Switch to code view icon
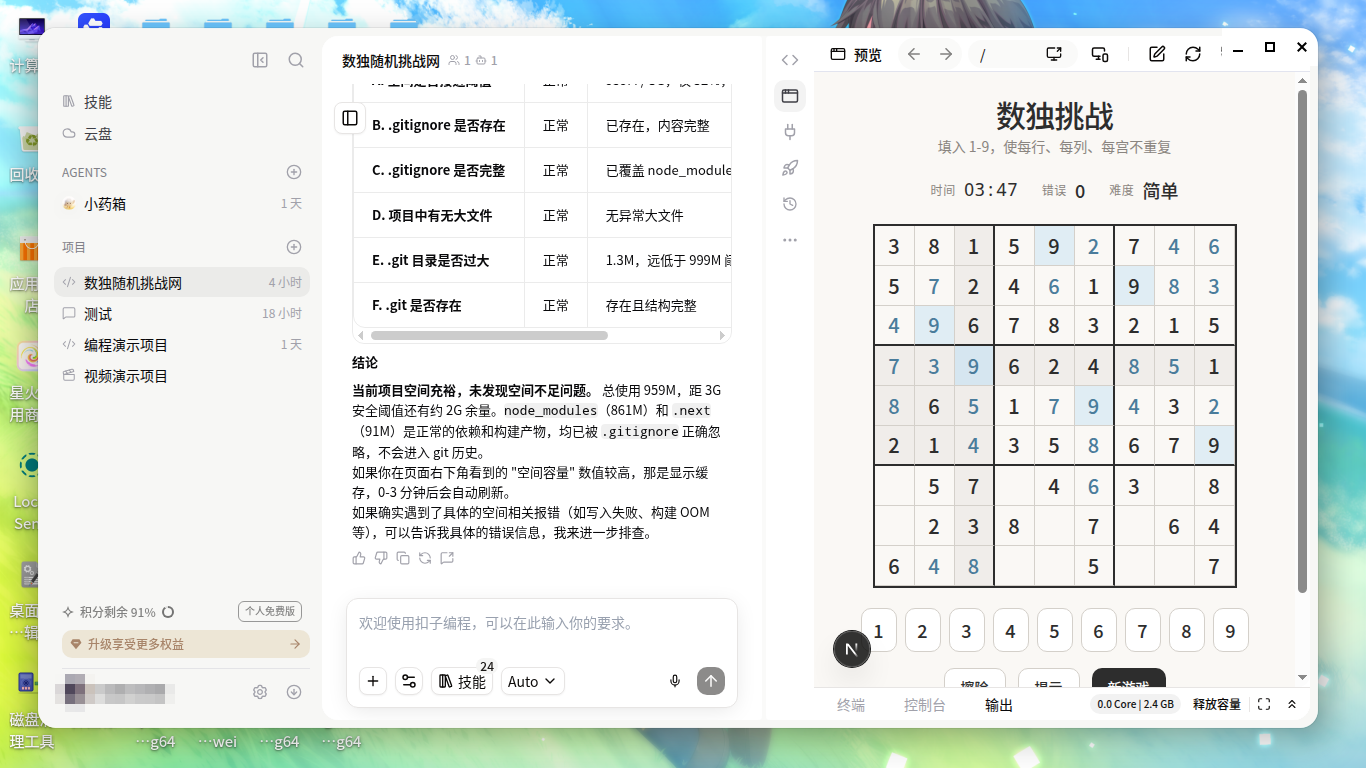The image size is (1366, 768). pyautogui.click(x=790, y=60)
